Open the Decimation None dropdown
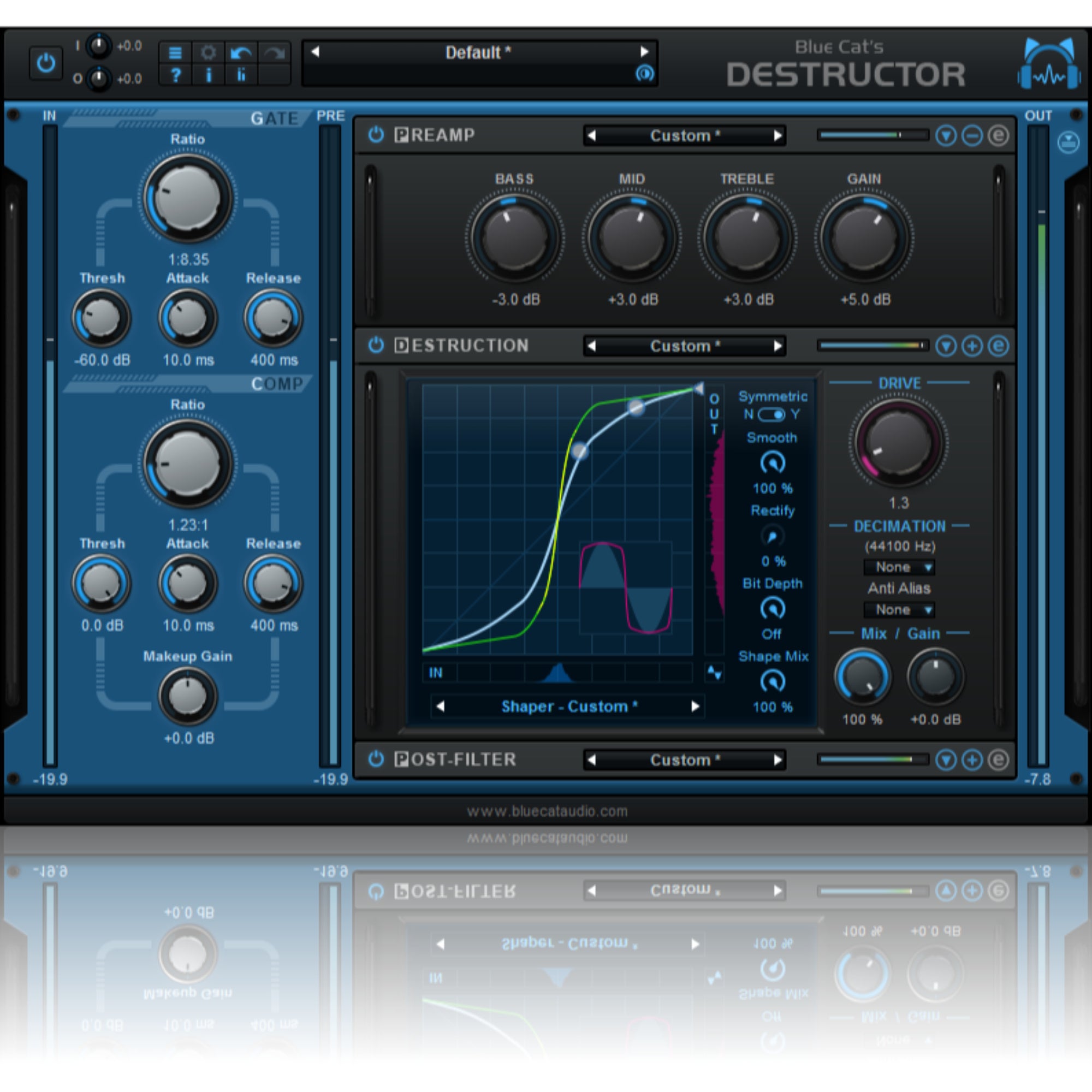The image size is (1092, 1092). (899, 567)
